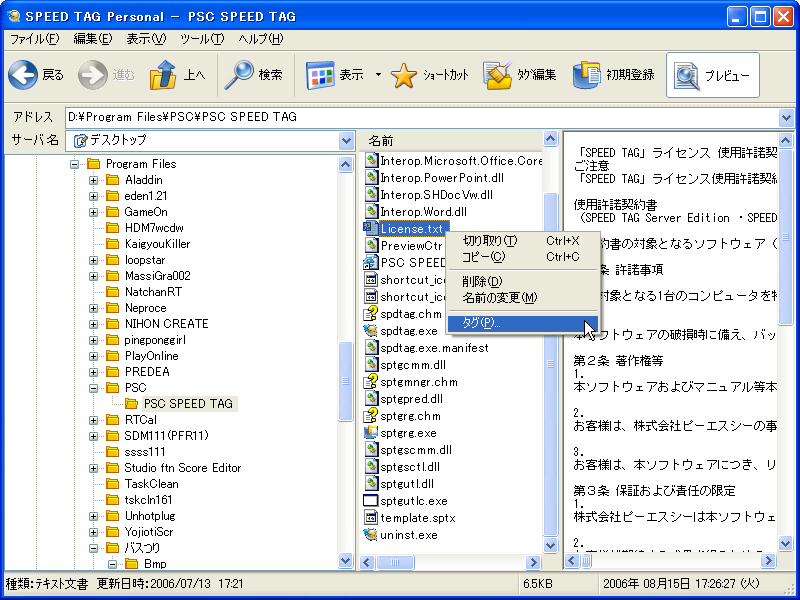The image size is (800, 600).
Task: Click the spdtag.chm help file icon
Action: (370, 314)
